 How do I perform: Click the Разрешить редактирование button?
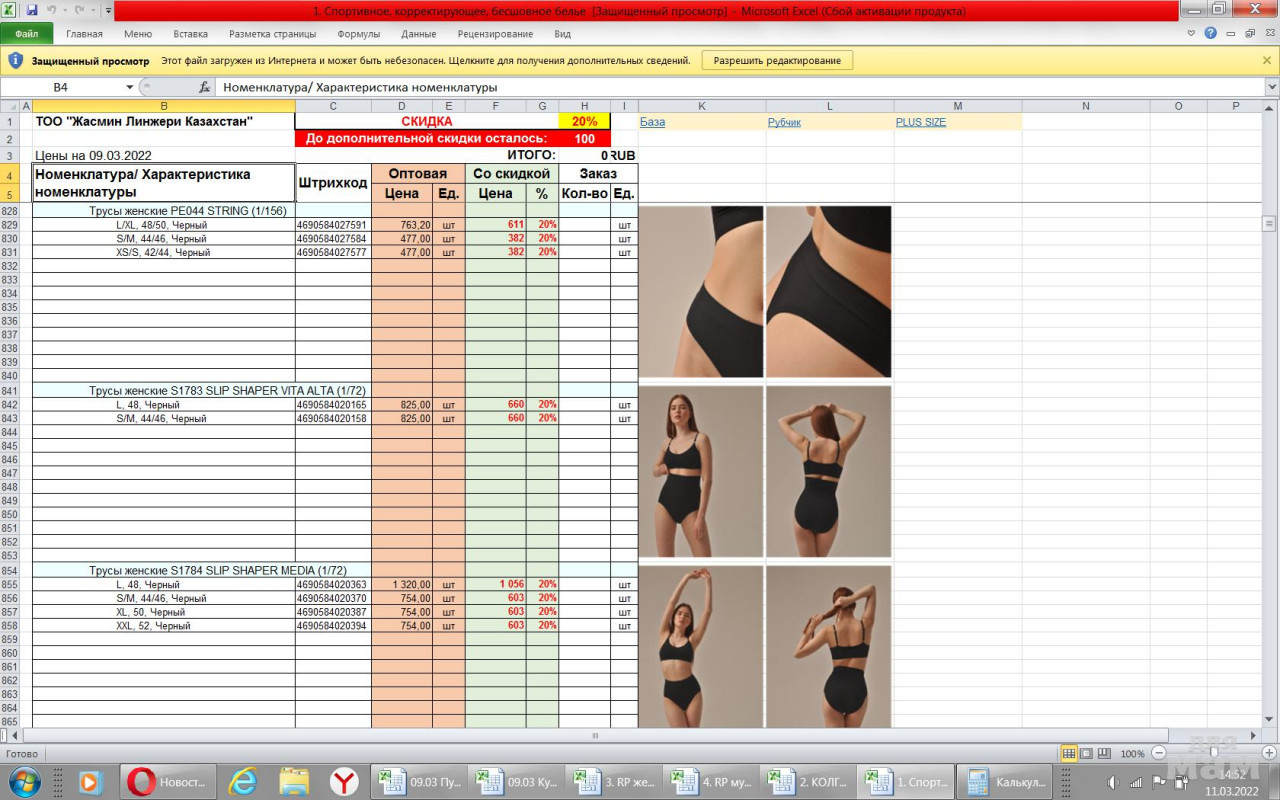(777, 60)
